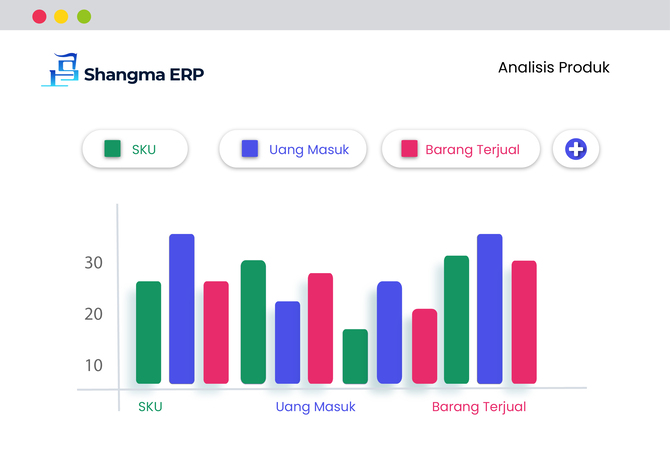Click the pink Barang Terjual legend square
The width and height of the screenshot is (670, 450).
(409, 149)
